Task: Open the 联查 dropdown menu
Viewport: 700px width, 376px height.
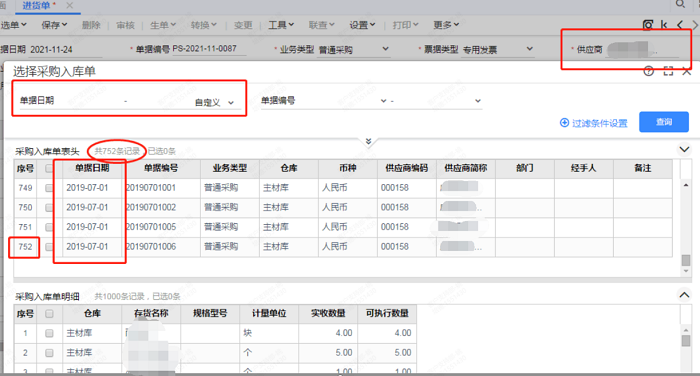Action: click(321, 25)
